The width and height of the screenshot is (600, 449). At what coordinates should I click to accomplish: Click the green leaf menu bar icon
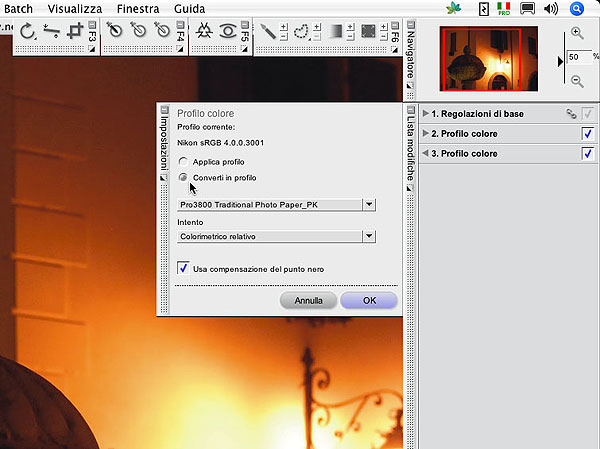point(454,8)
